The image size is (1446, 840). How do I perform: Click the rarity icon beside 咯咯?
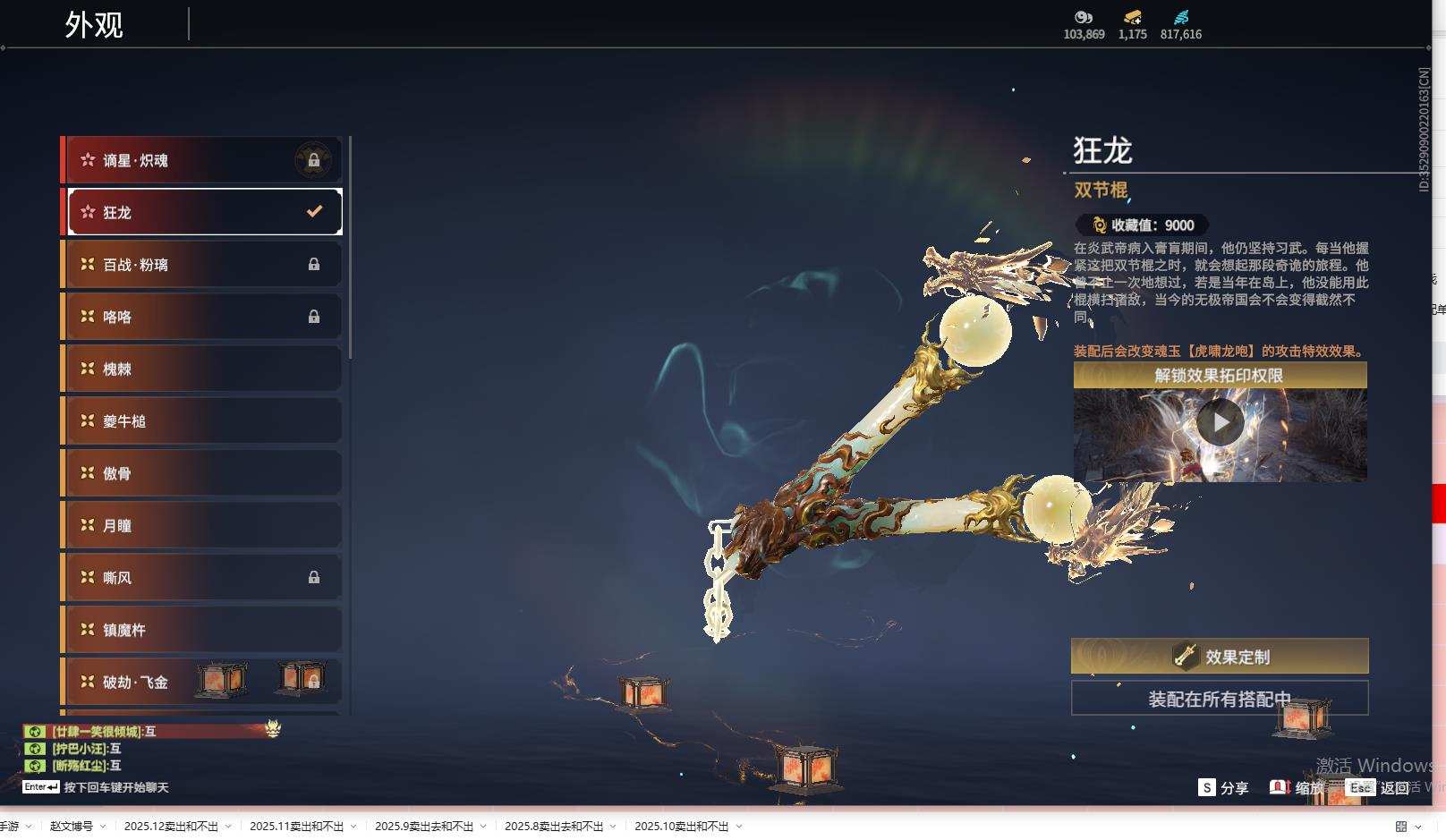pos(88,316)
